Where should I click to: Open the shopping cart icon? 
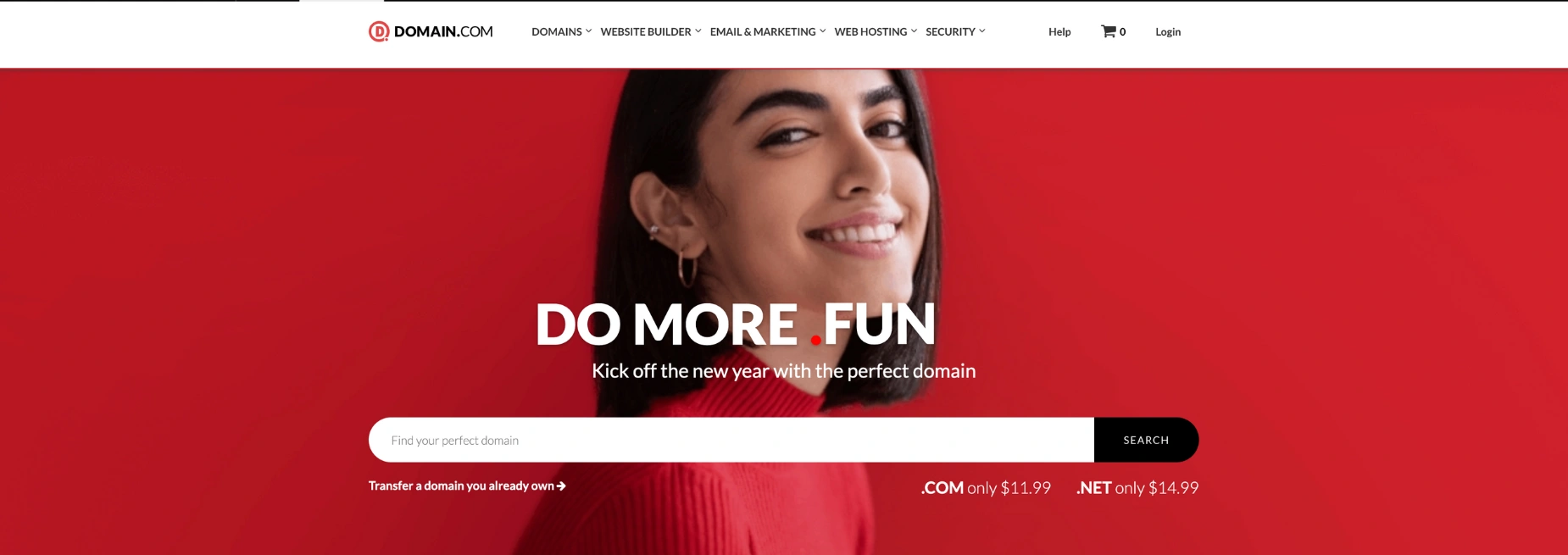click(1108, 31)
